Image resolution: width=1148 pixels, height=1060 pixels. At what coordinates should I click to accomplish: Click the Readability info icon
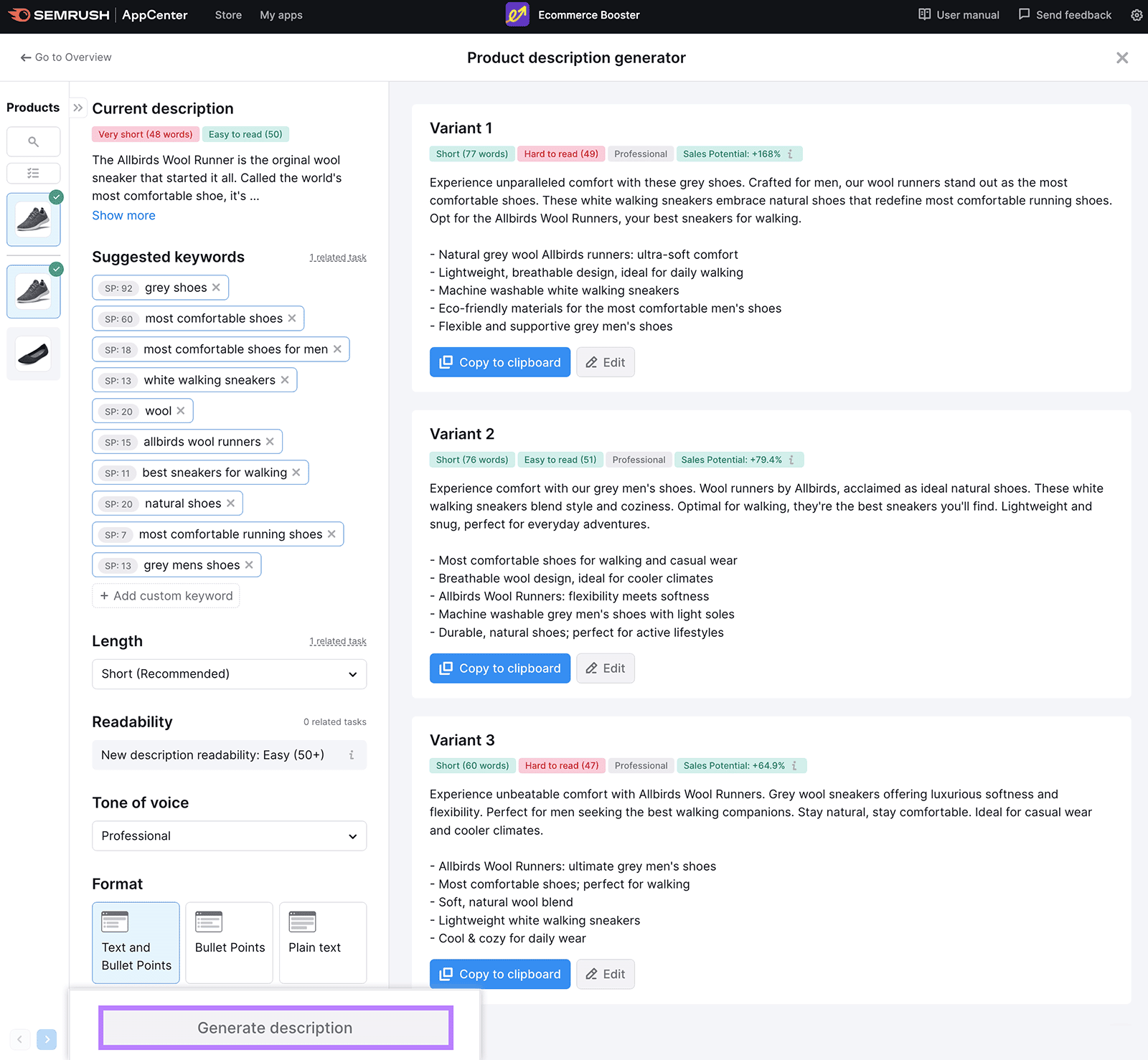point(352,755)
